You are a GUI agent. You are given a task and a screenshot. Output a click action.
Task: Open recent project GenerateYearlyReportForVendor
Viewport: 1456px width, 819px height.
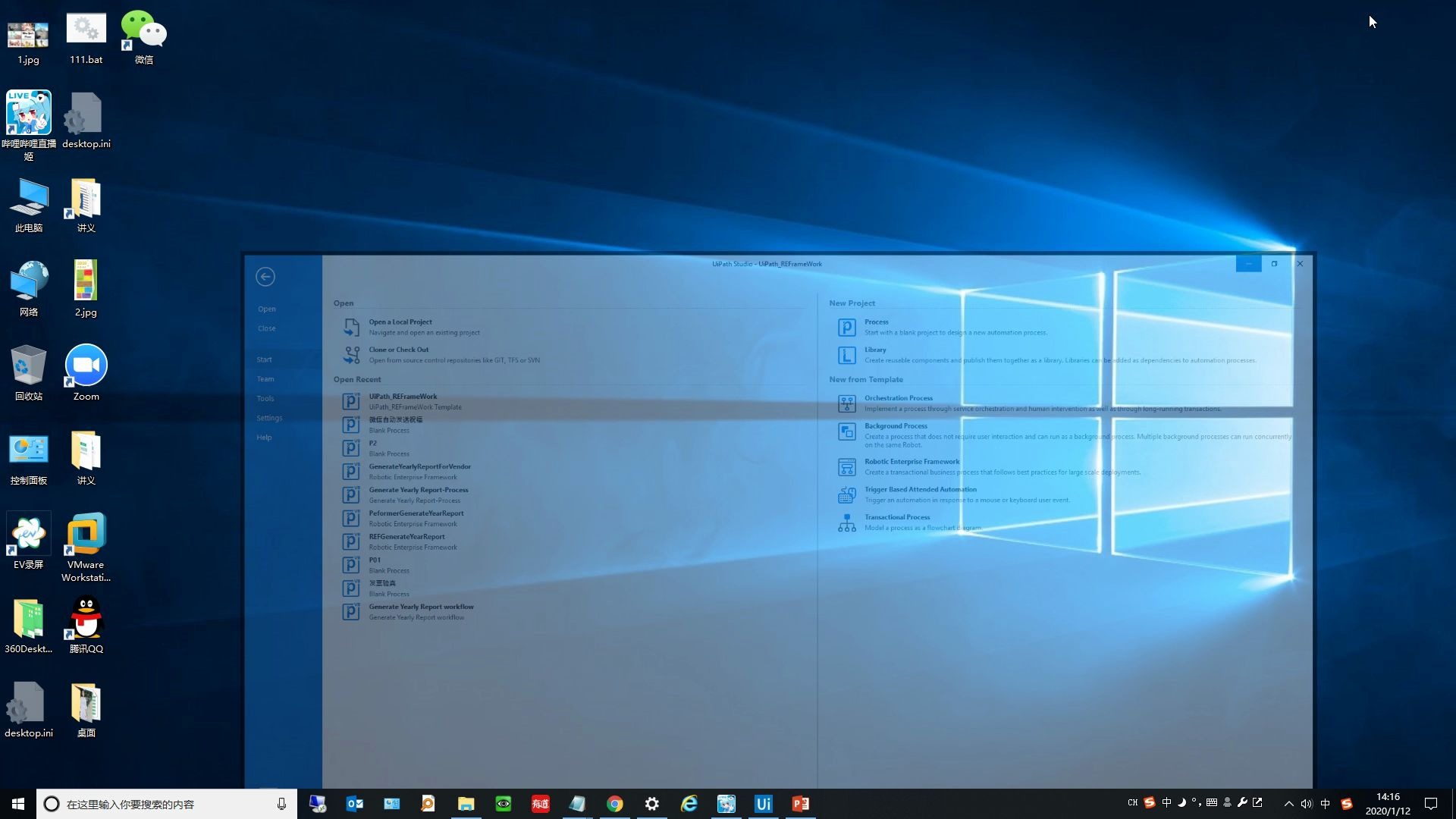tap(419, 467)
